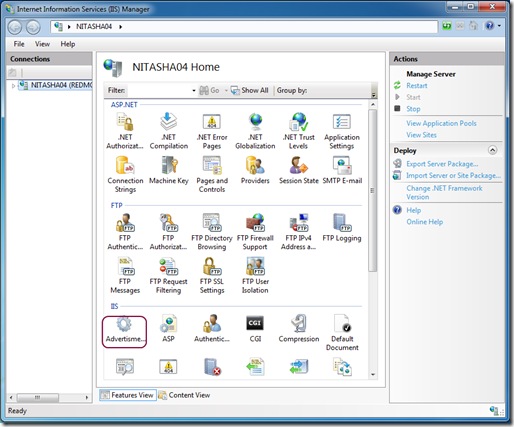Click the Show All button
This screenshot has height=427, width=514.
(x=250, y=90)
